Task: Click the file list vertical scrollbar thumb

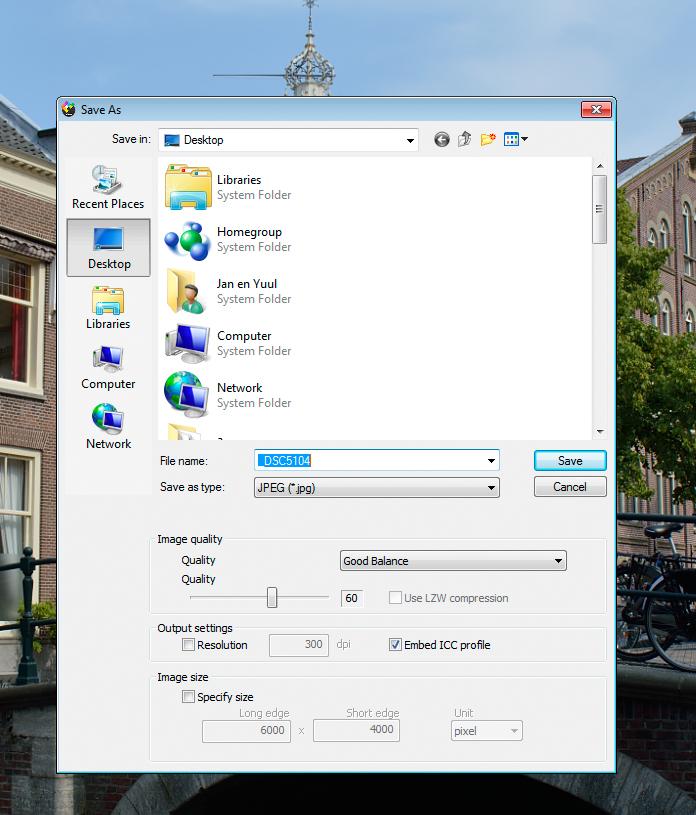Action: 599,209
